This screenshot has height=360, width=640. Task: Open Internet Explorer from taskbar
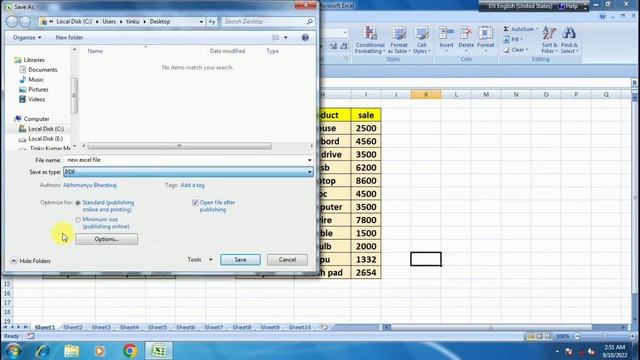coord(42,351)
